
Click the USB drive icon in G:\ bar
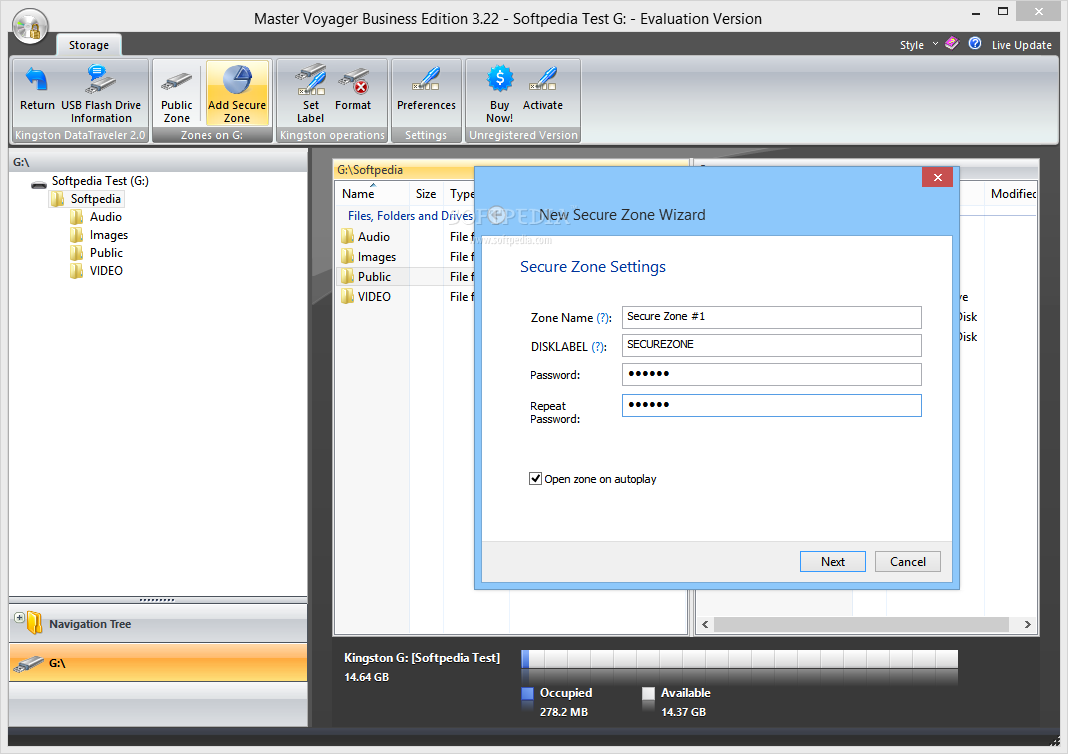tap(29, 663)
